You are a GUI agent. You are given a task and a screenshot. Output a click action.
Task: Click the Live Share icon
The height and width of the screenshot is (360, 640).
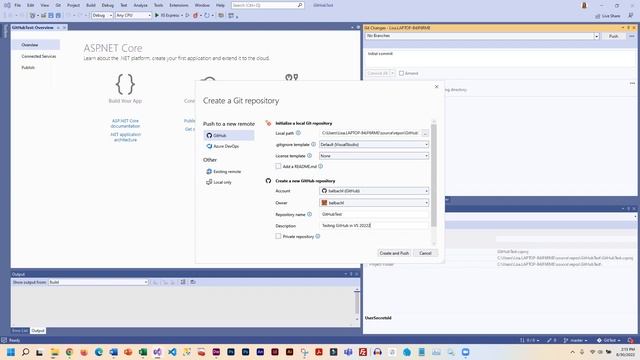click(598, 16)
